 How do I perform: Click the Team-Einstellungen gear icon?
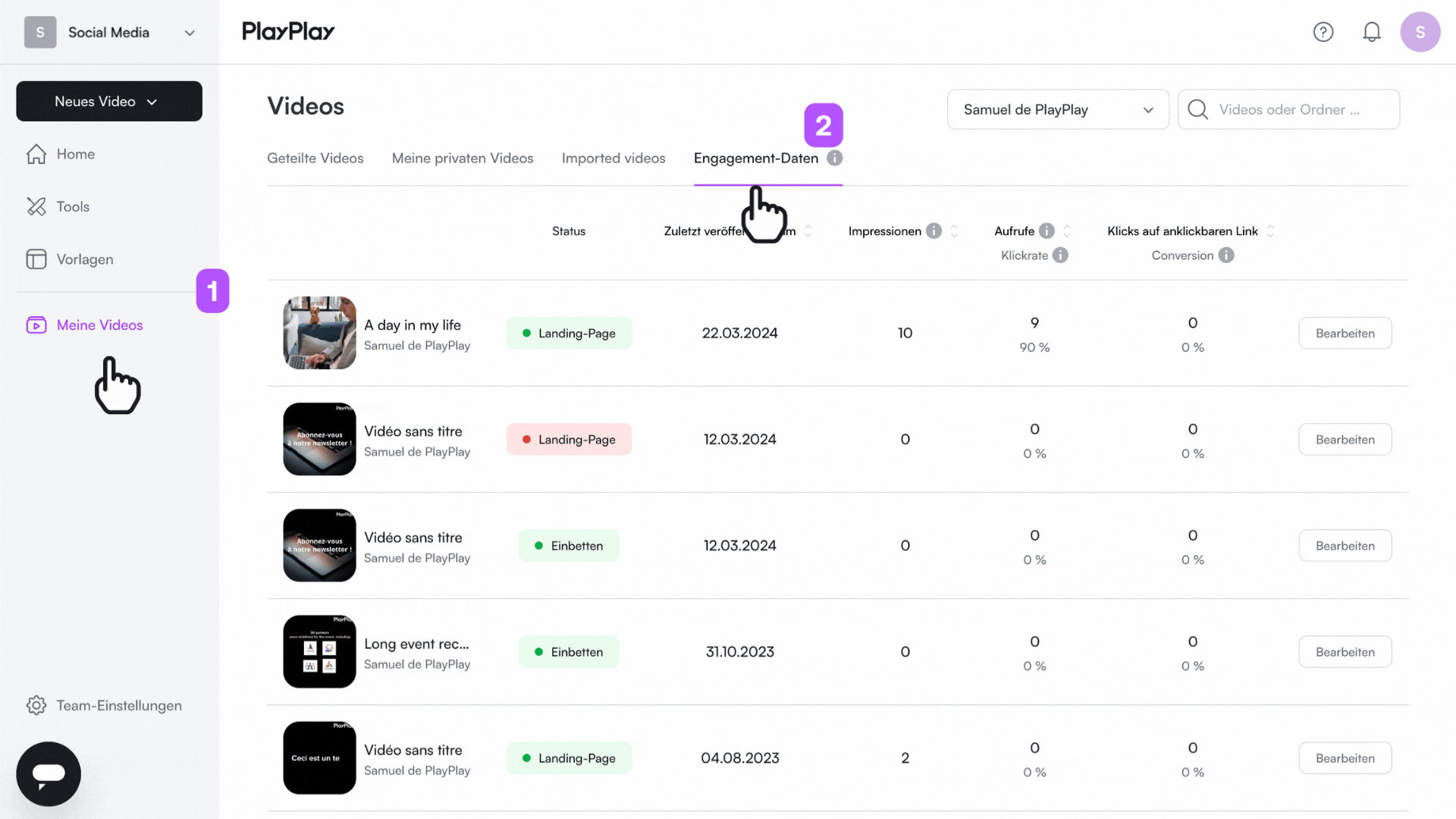coord(36,705)
